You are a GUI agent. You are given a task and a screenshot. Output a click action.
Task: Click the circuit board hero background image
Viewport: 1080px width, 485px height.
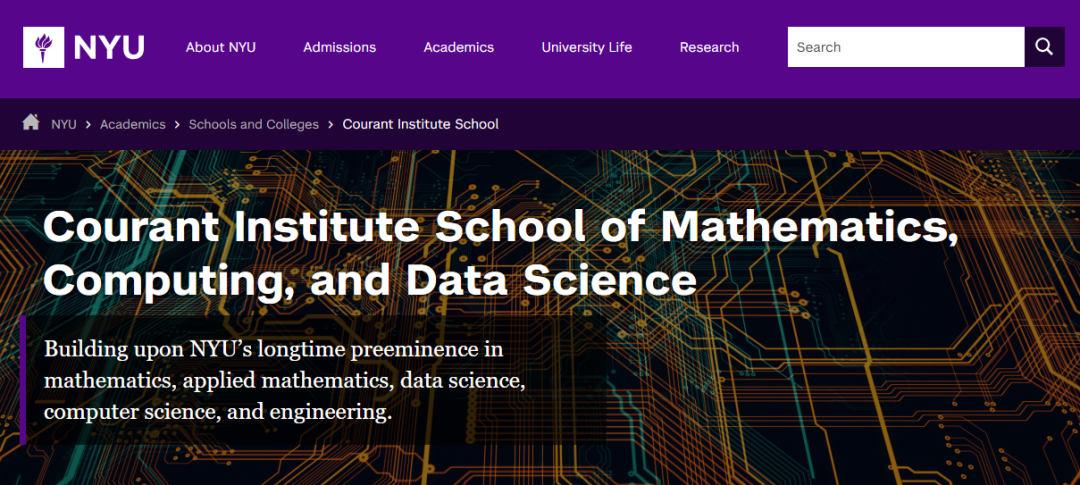[x=850, y=400]
